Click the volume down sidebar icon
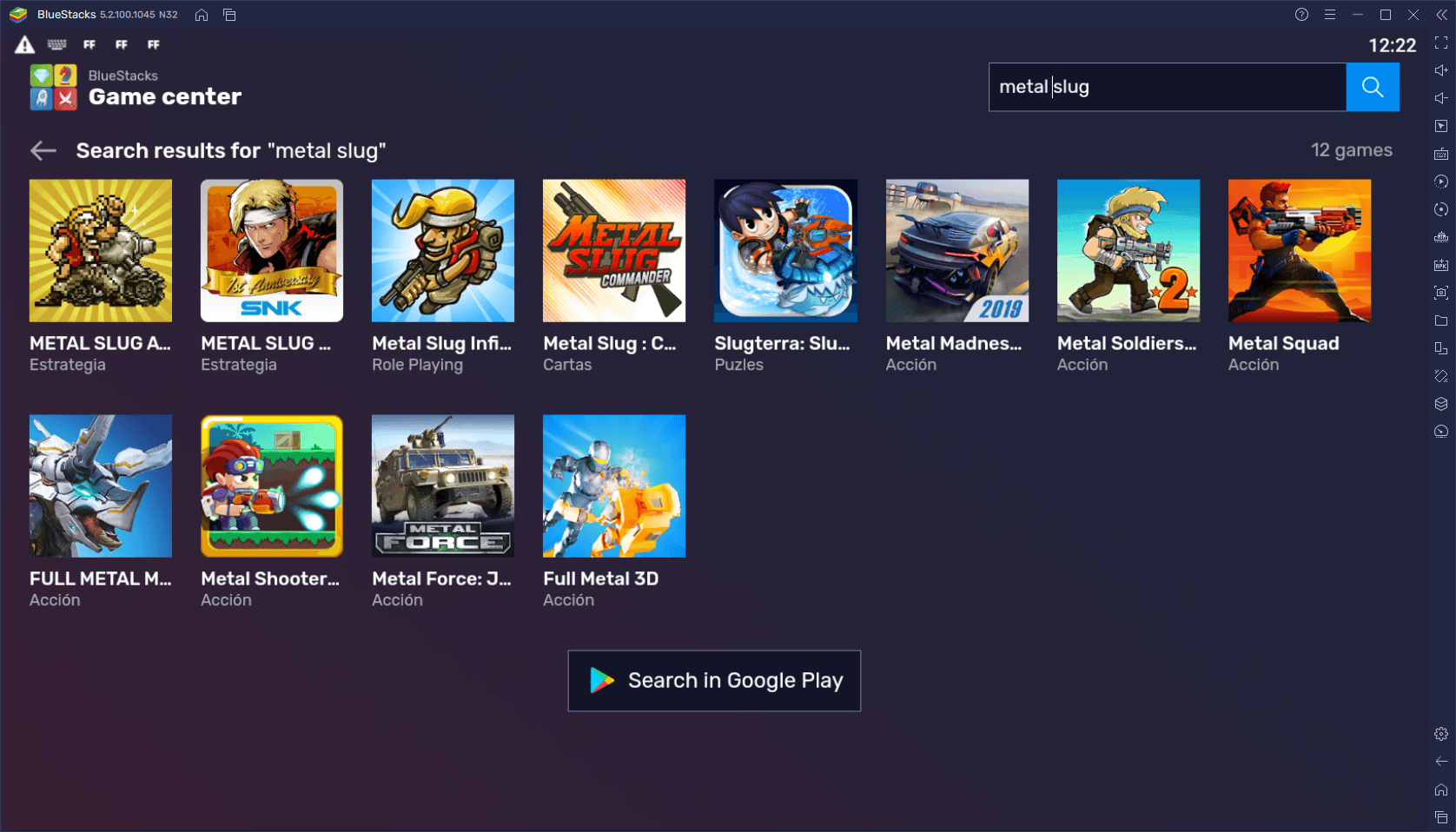Viewport: 1456px width, 832px height. click(1441, 98)
